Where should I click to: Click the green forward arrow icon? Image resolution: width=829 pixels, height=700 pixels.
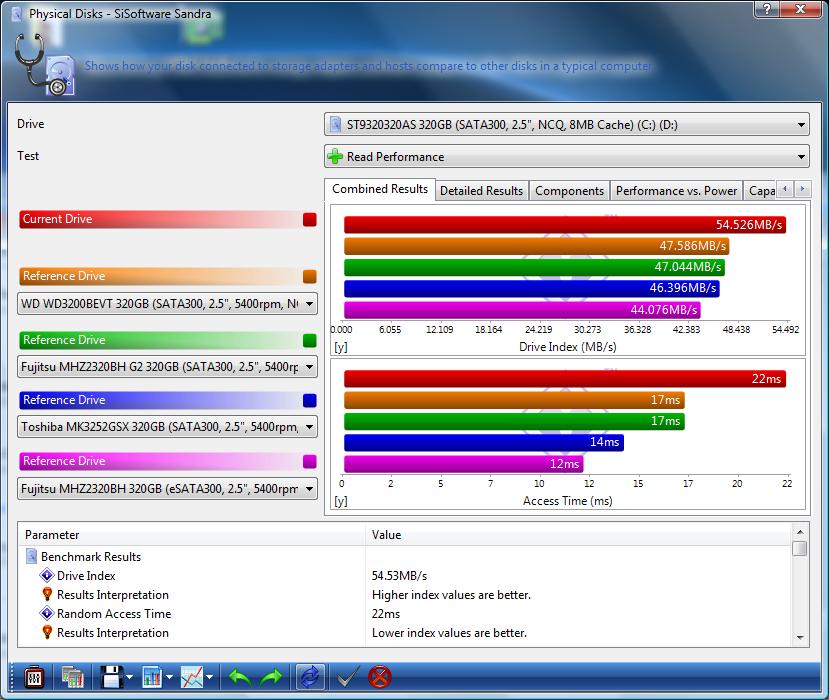click(x=272, y=677)
